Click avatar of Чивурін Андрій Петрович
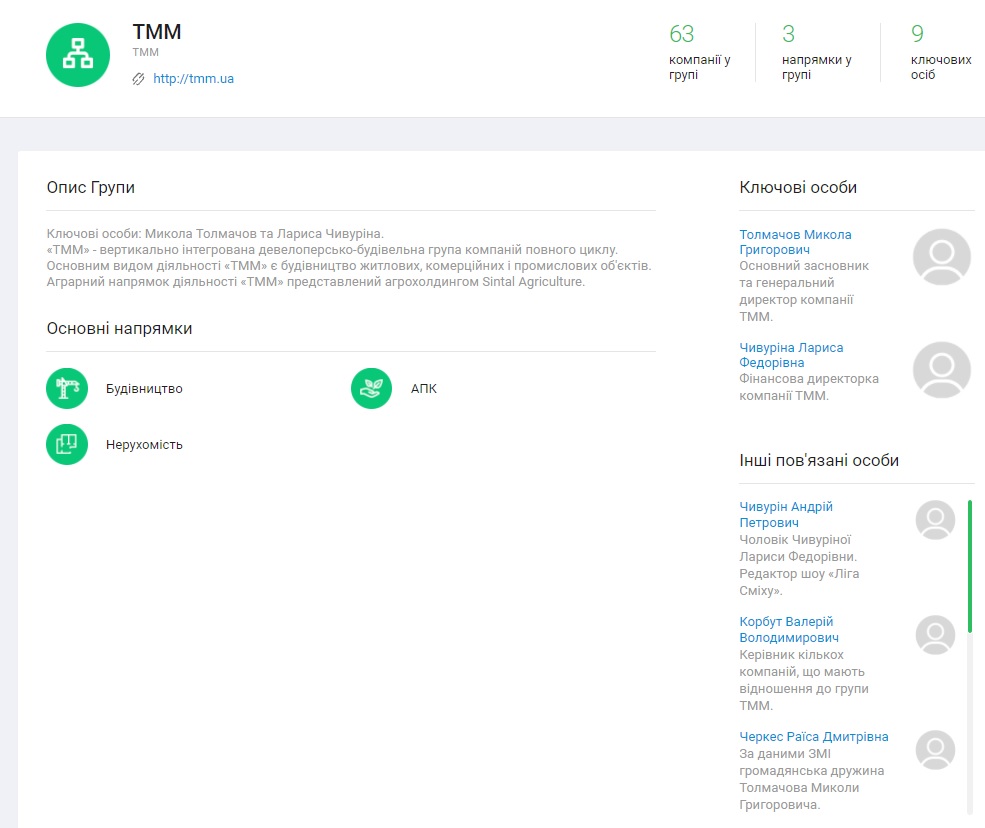This screenshot has height=828, width=985. click(935, 520)
